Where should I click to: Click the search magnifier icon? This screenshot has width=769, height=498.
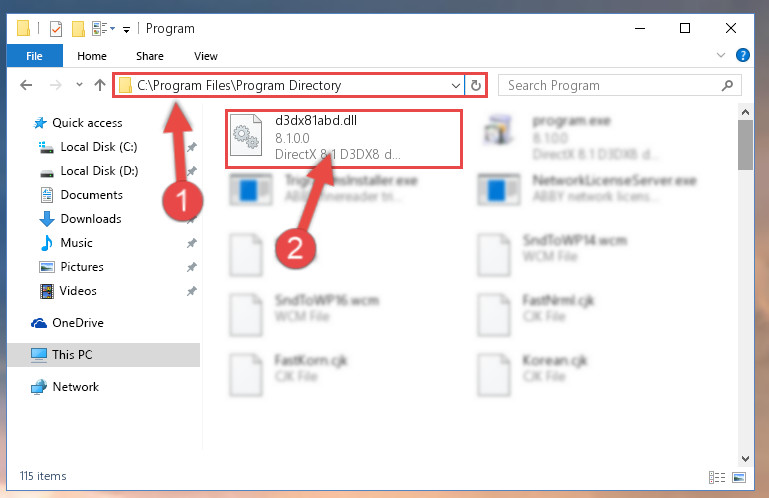(727, 85)
